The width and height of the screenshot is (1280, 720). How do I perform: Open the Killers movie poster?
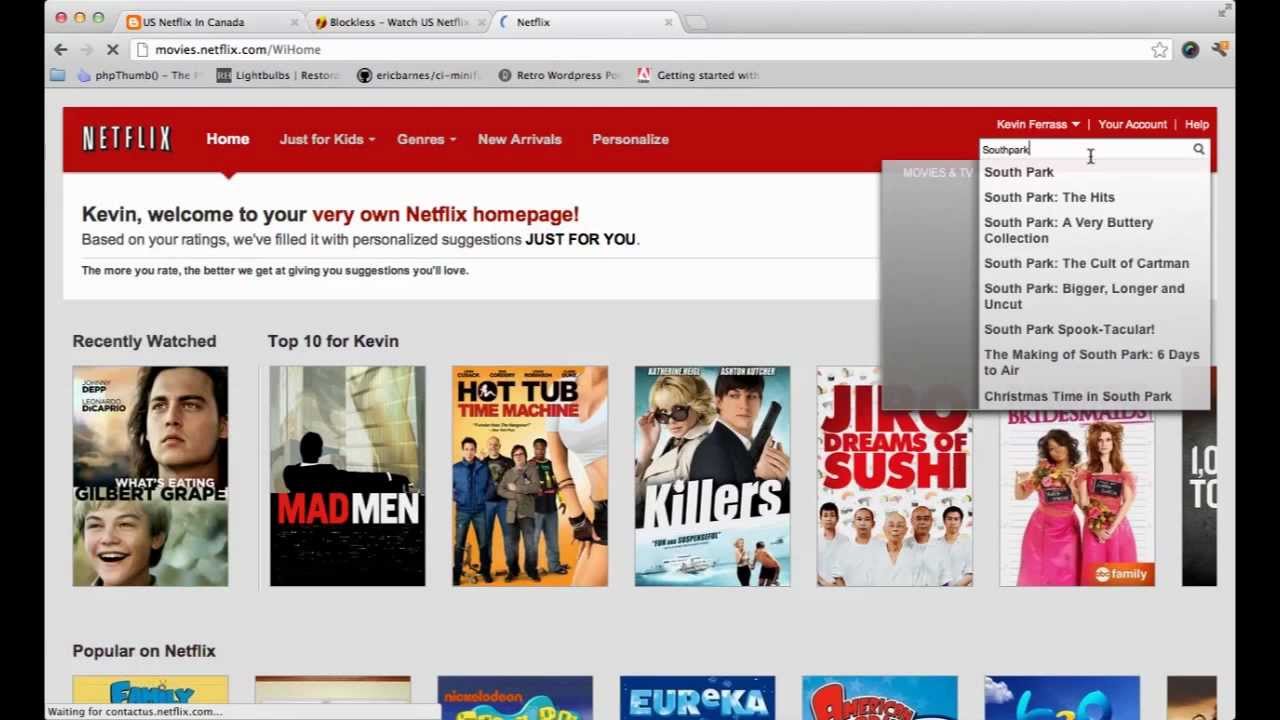pos(712,476)
